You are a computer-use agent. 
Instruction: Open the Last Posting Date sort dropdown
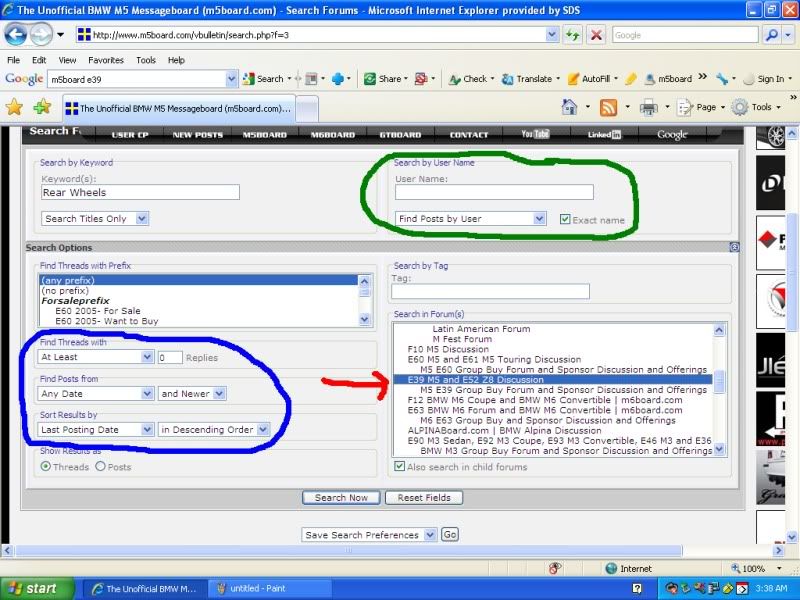pyautogui.click(x=95, y=430)
